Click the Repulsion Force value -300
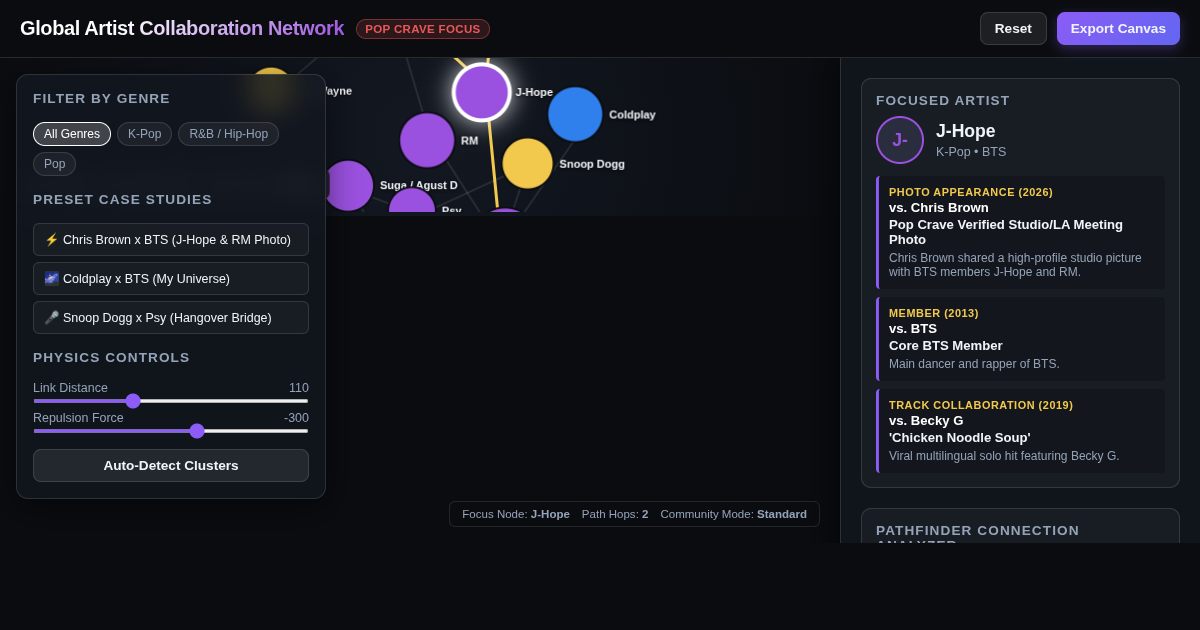 click(x=296, y=418)
